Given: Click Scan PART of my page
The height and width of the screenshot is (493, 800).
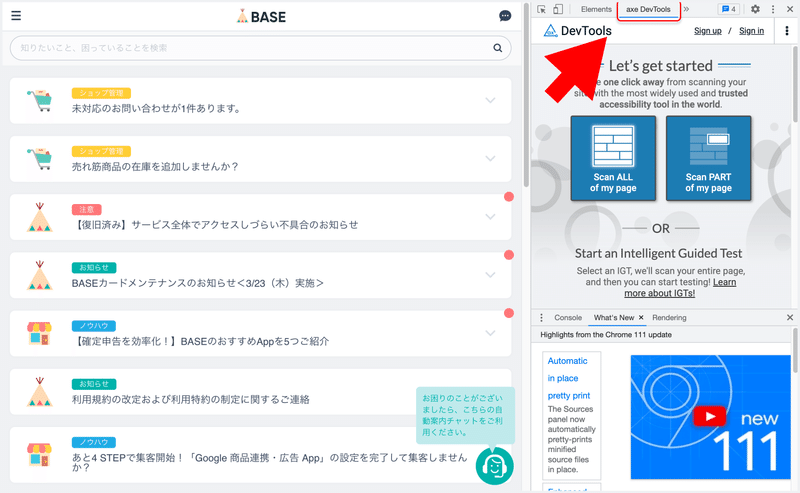Looking at the screenshot, I should [x=708, y=158].
